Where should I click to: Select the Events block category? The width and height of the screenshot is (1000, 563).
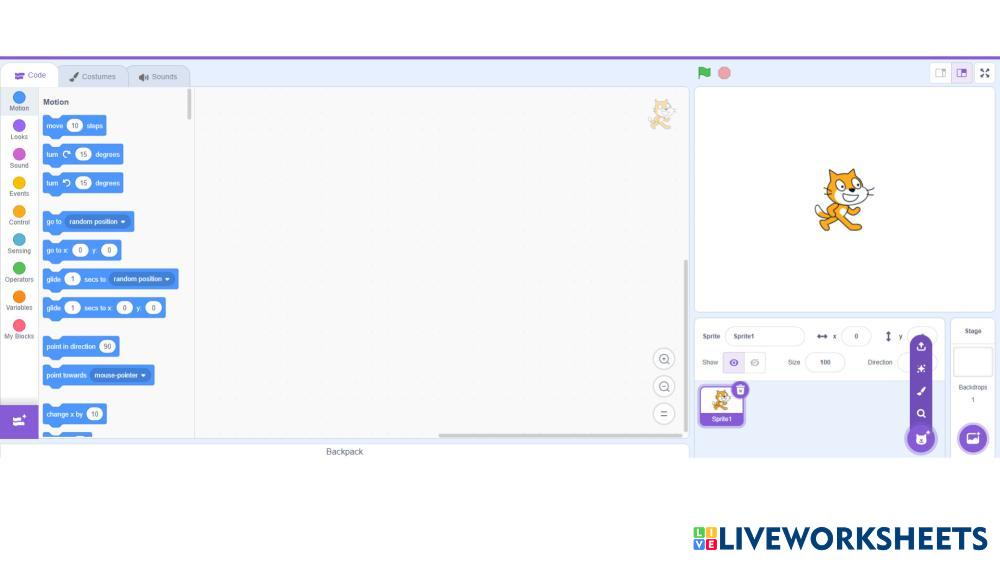(x=19, y=187)
